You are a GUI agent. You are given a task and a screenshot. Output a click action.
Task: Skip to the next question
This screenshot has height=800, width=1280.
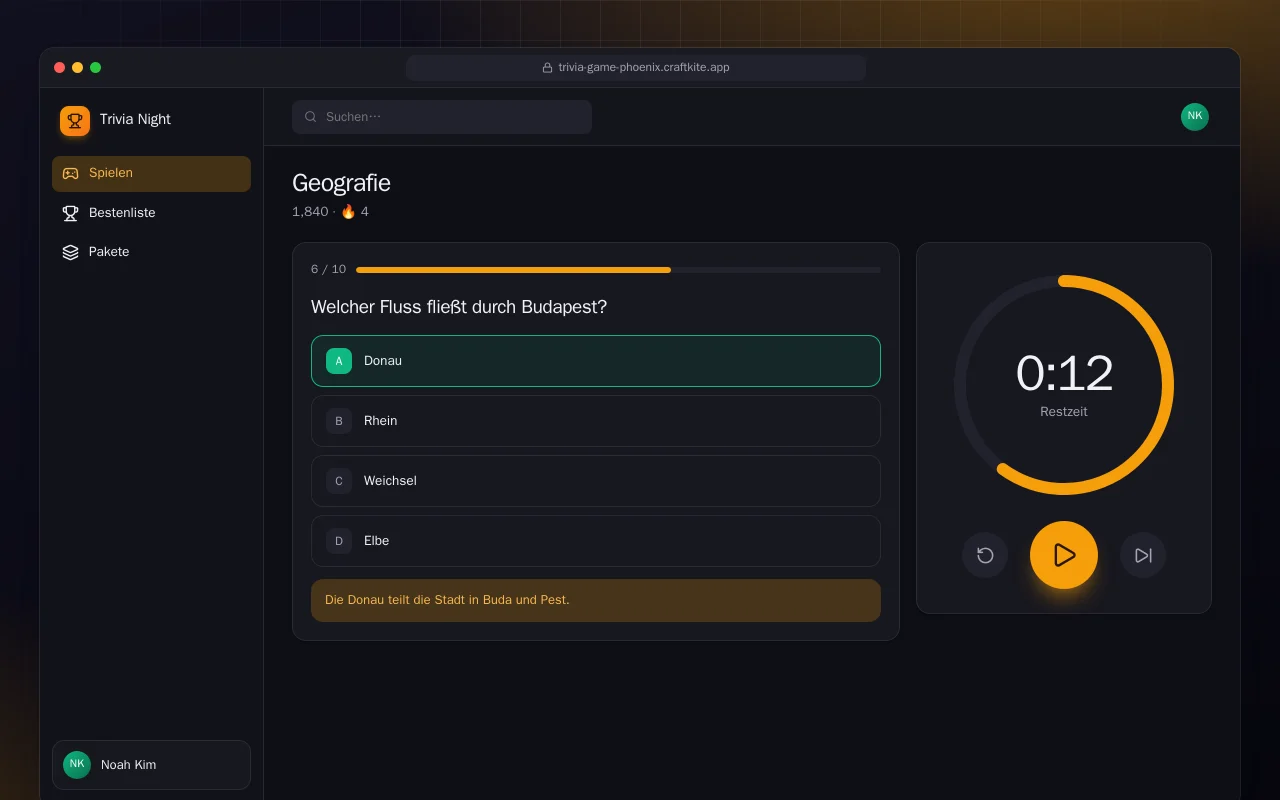pyautogui.click(x=1143, y=555)
